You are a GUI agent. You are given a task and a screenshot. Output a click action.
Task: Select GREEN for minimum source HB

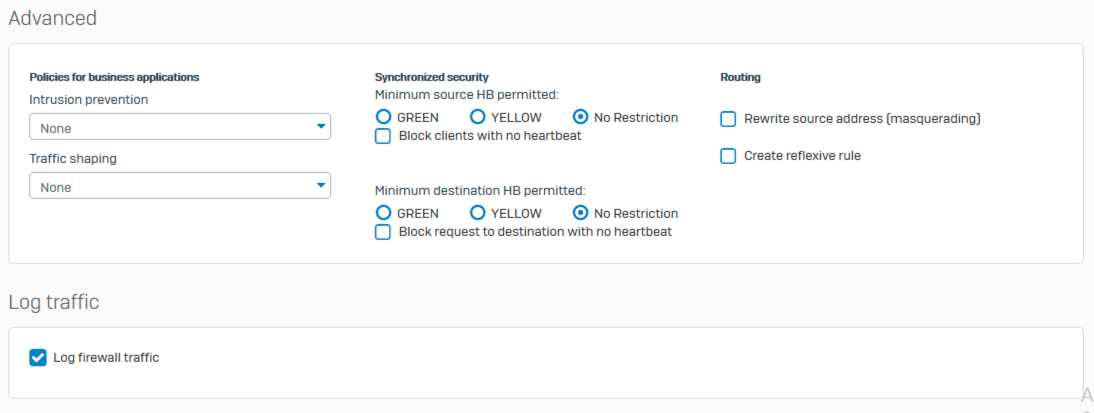pyautogui.click(x=383, y=118)
